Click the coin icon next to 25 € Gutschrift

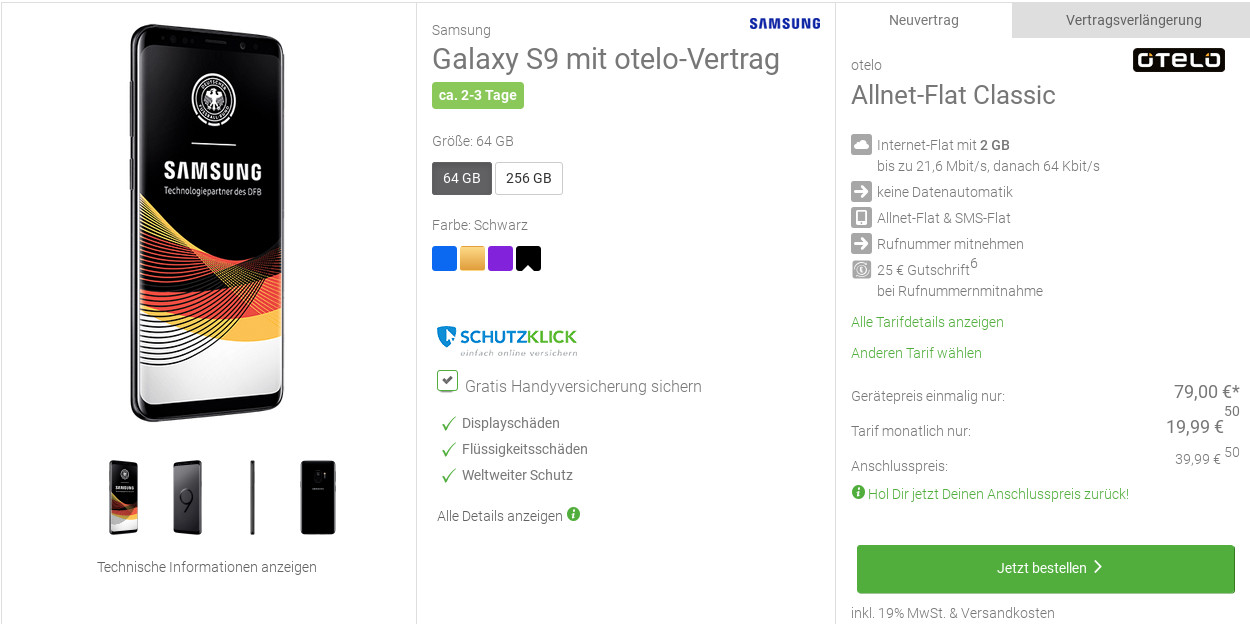click(861, 269)
